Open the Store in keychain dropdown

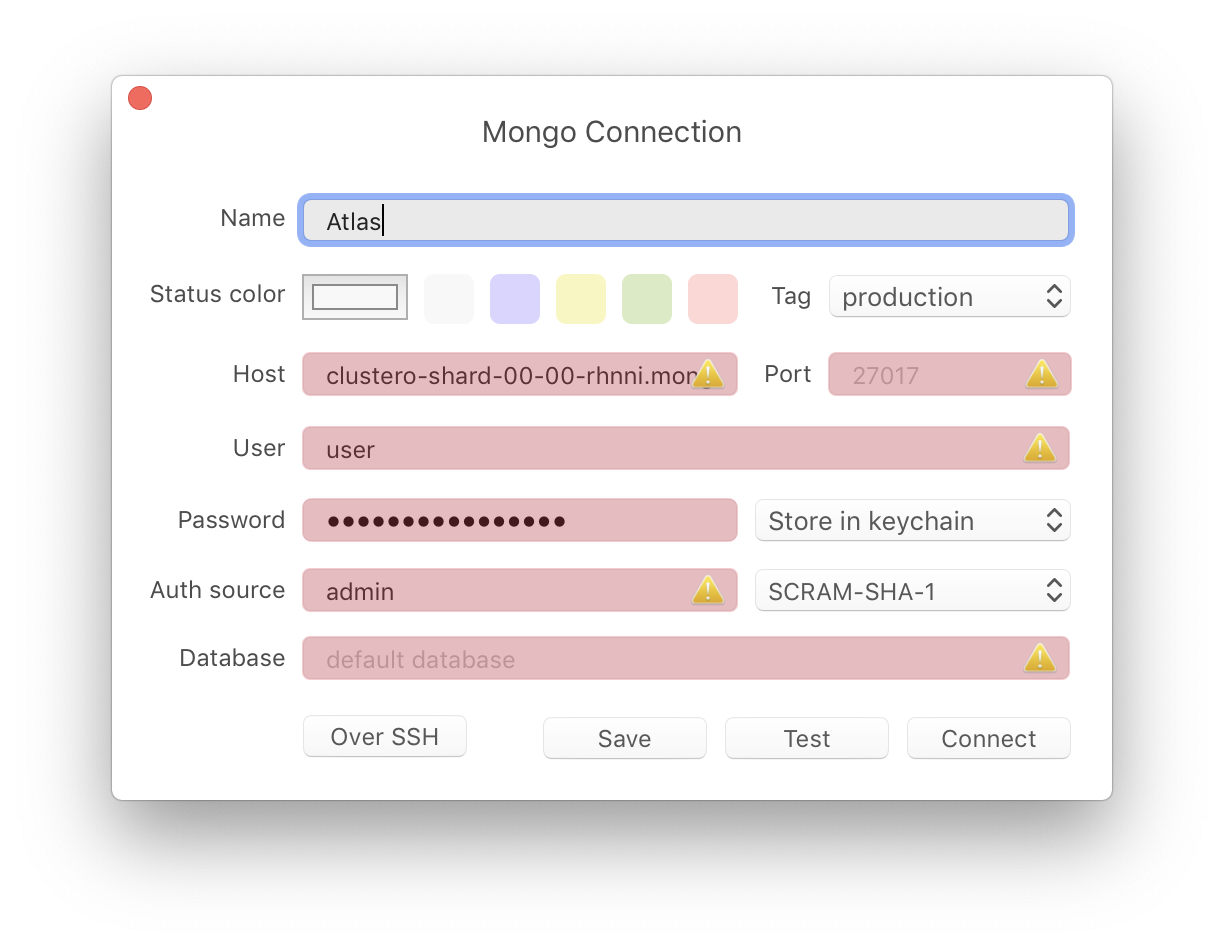(x=911, y=520)
